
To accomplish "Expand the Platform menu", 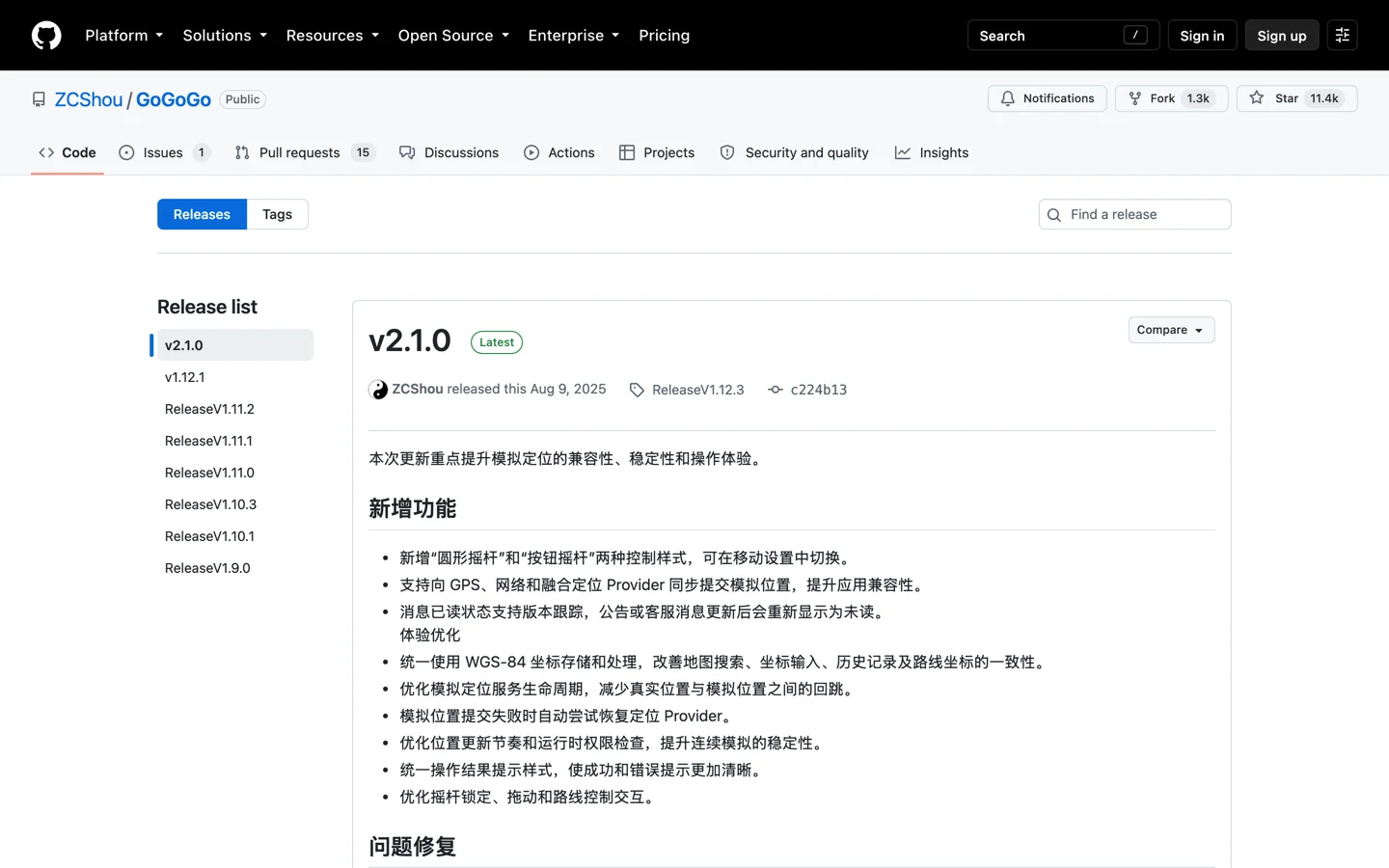I will point(124,36).
